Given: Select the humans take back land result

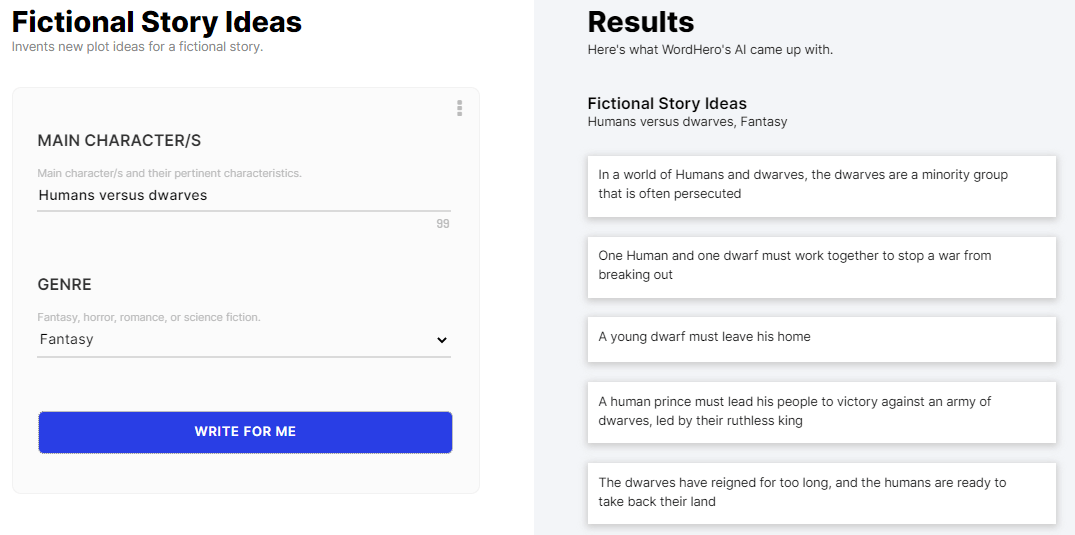Looking at the screenshot, I should [821, 492].
